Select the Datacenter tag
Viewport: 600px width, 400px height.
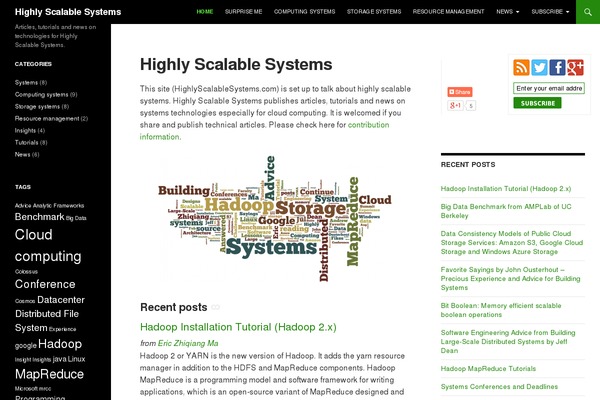61,300
